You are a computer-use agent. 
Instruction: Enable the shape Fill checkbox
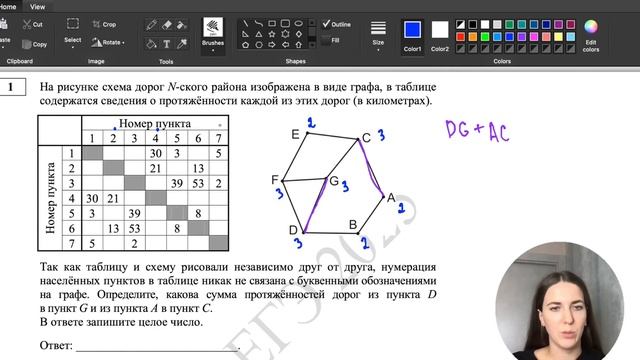tap(326, 40)
